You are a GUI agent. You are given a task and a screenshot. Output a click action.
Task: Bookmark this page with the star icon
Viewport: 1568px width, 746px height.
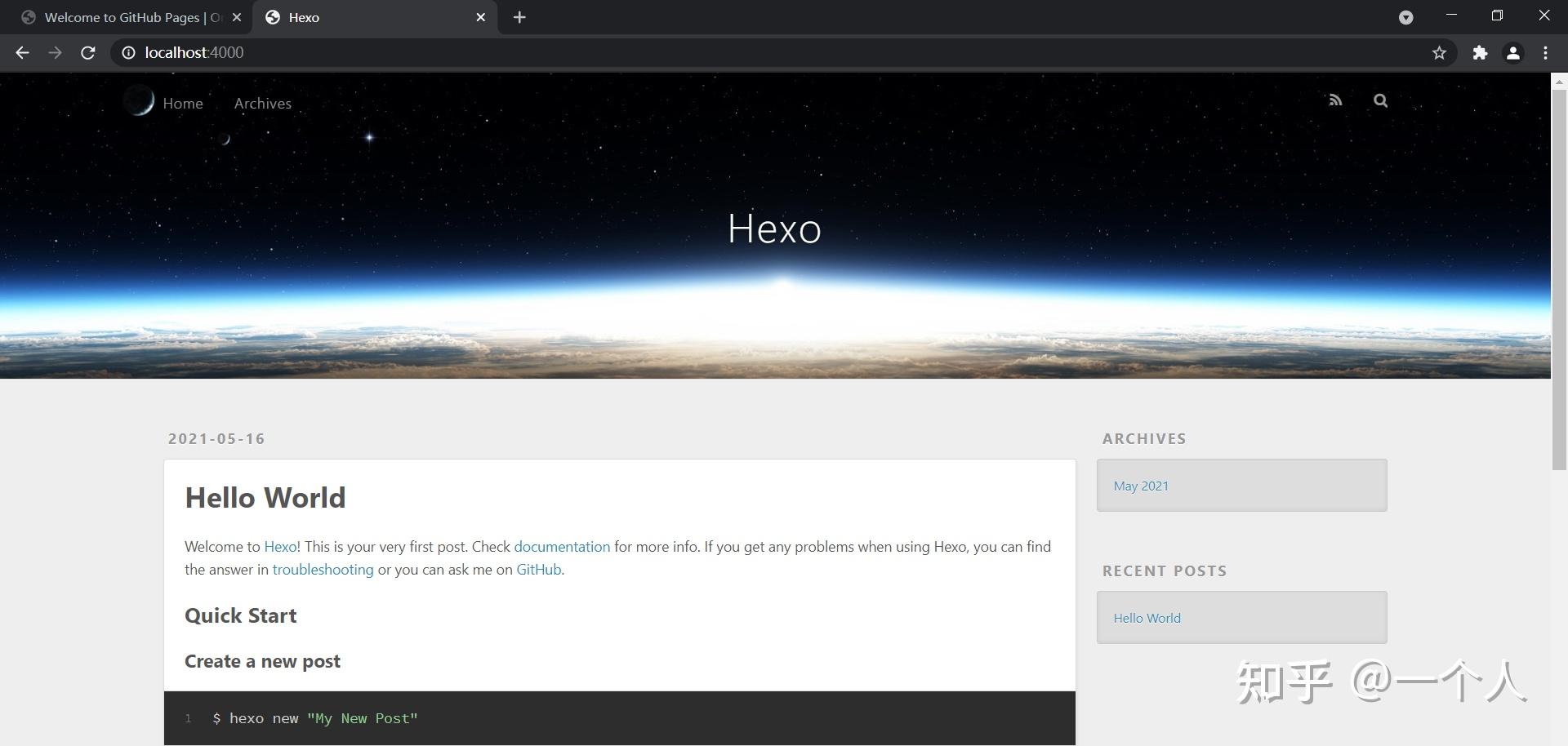click(1439, 52)
